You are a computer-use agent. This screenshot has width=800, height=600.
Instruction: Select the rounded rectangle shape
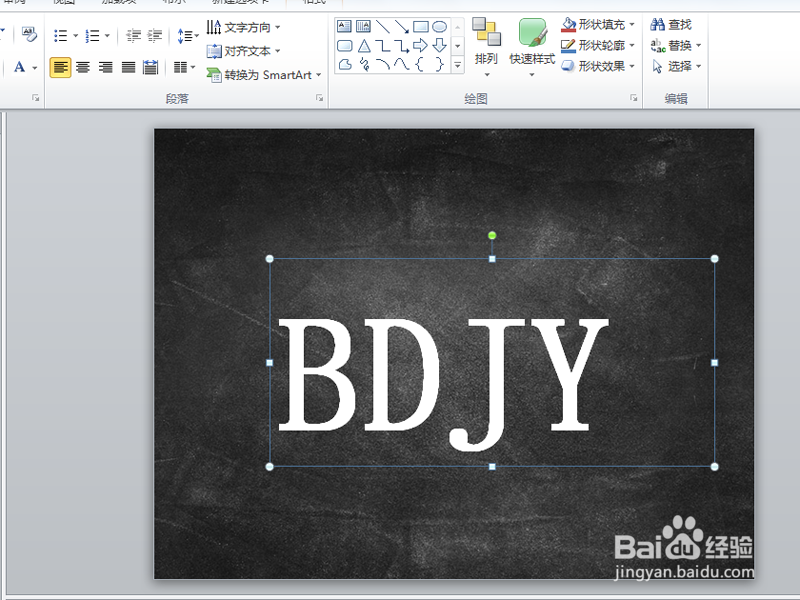click(344, 46)
